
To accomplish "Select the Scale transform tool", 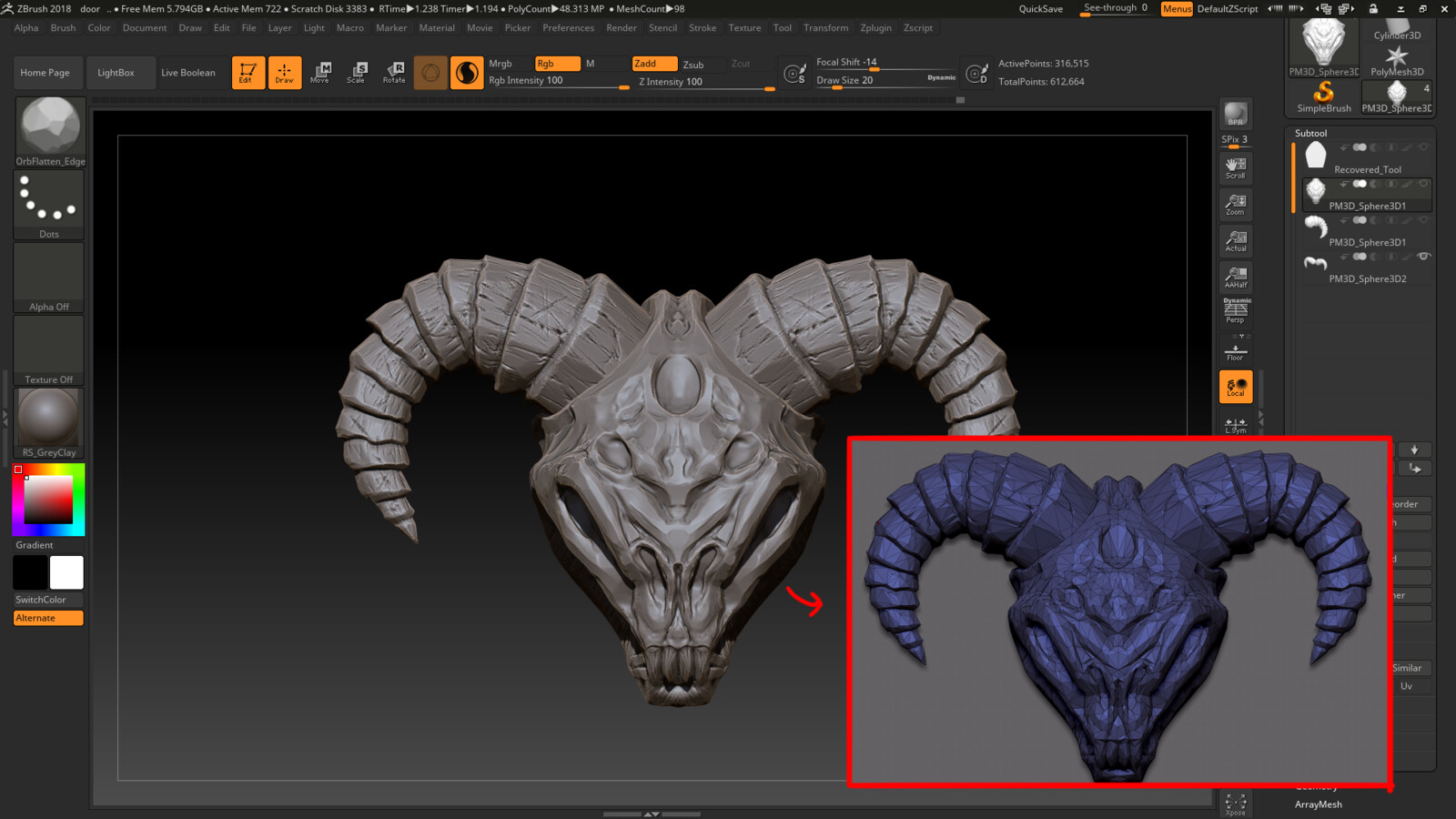I will click(356, 73).
